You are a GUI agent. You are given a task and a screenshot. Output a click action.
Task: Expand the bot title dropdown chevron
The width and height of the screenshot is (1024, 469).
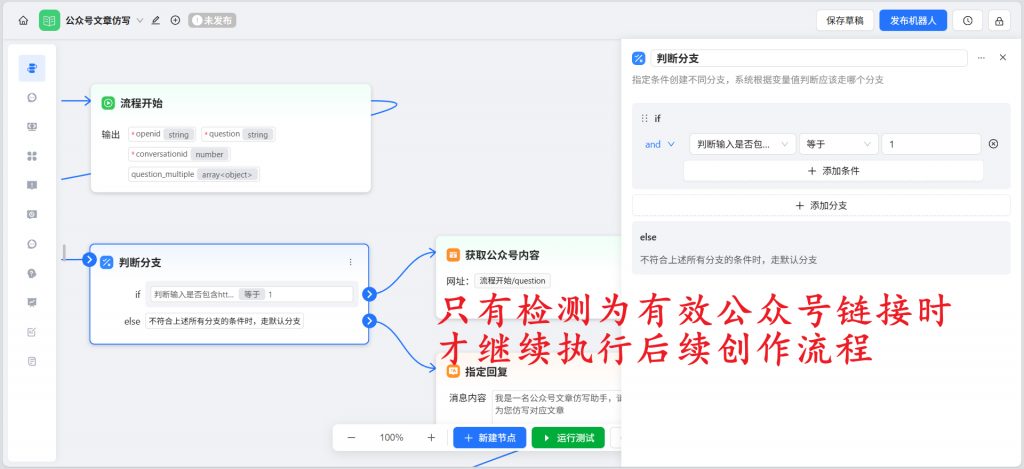tap(140, 20)
